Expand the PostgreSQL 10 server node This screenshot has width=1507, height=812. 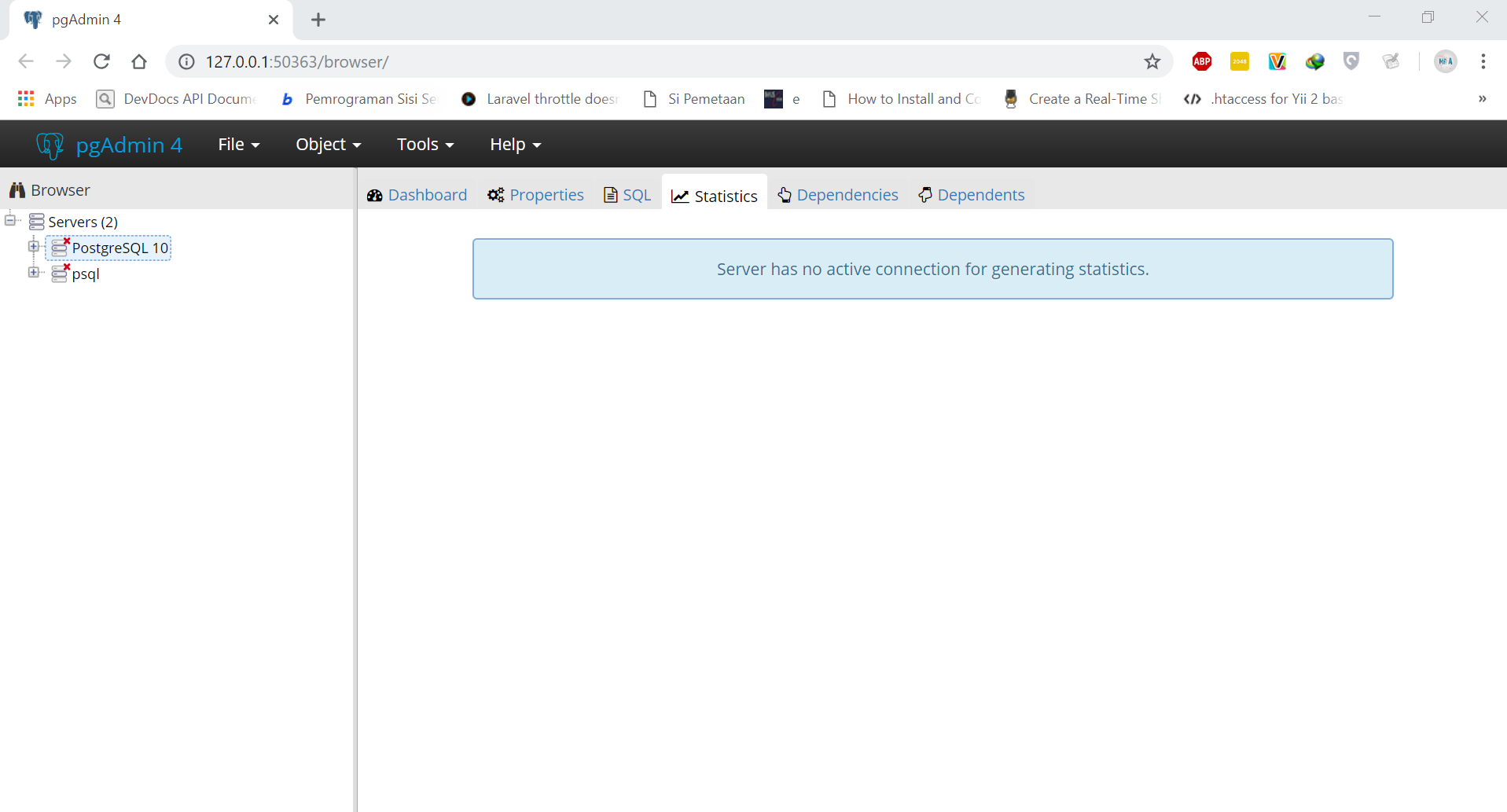(33, 245)
